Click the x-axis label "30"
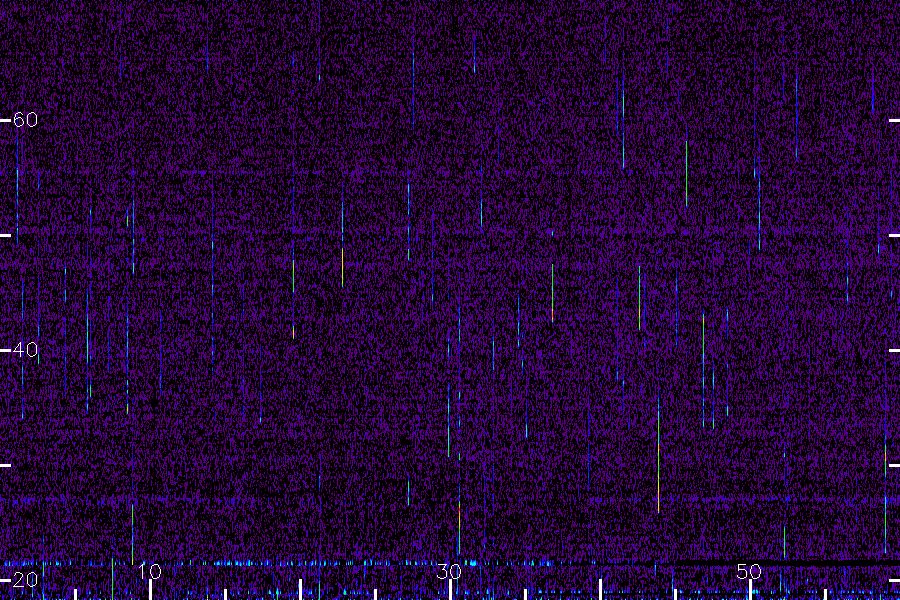900x600 pixels. (449, 571)
